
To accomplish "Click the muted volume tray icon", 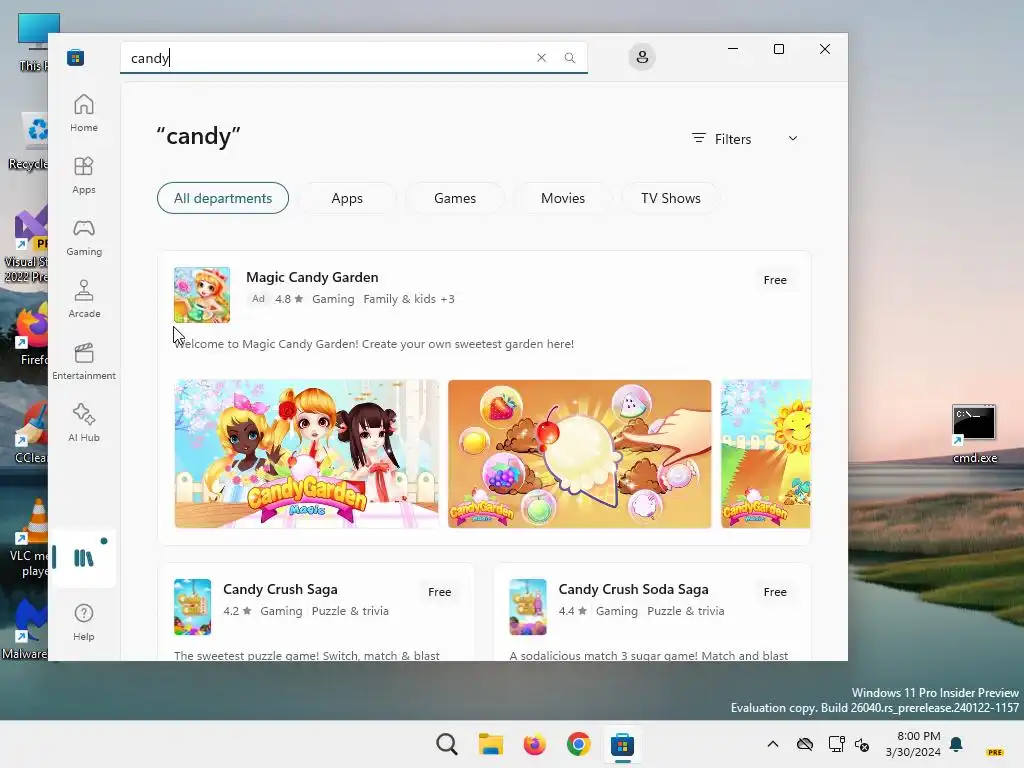I will [862, 744].
